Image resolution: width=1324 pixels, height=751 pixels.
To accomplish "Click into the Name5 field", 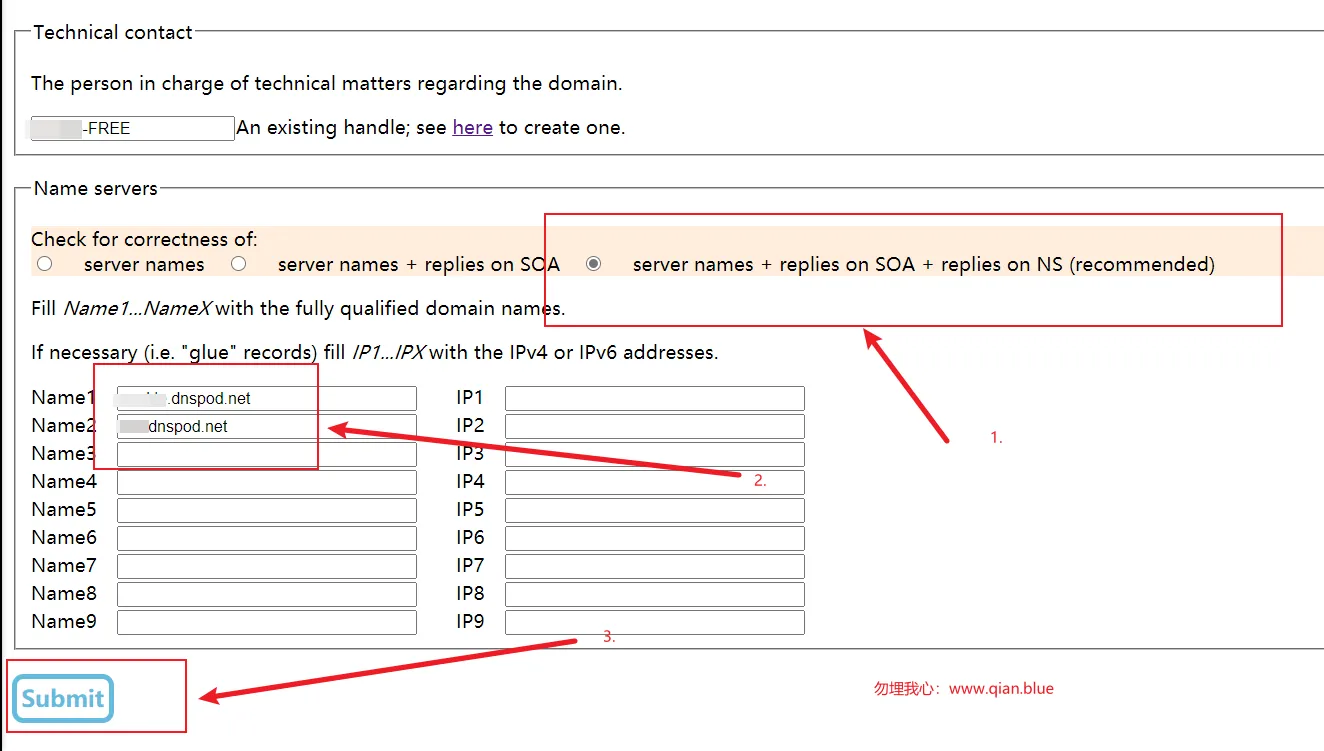I will pyautogui.click(x=267, y=510).
